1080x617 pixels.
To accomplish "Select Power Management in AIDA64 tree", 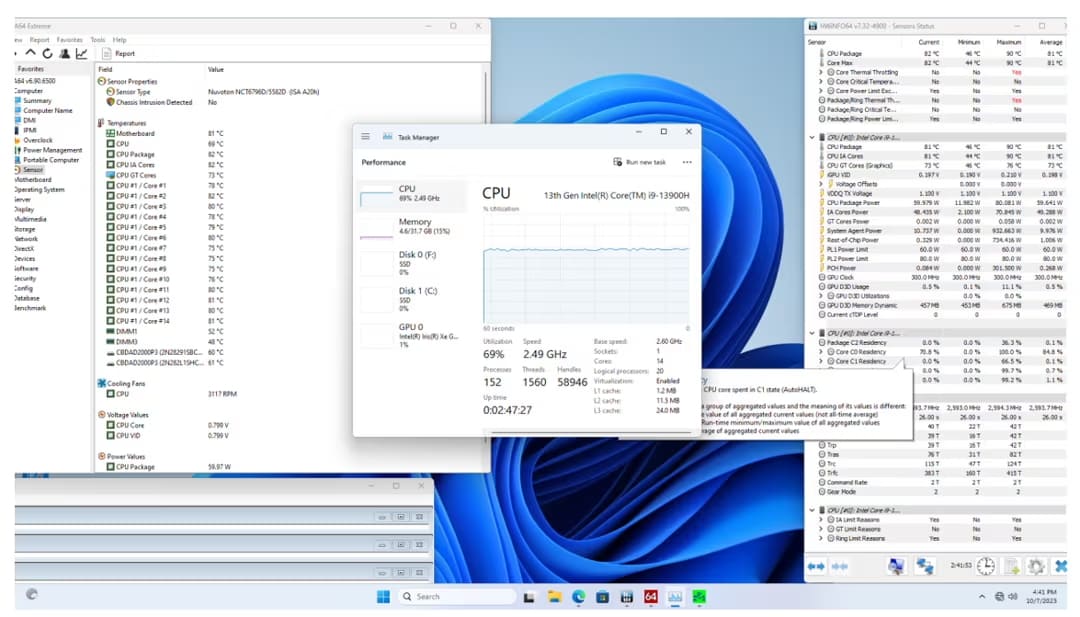I will 52,149.
